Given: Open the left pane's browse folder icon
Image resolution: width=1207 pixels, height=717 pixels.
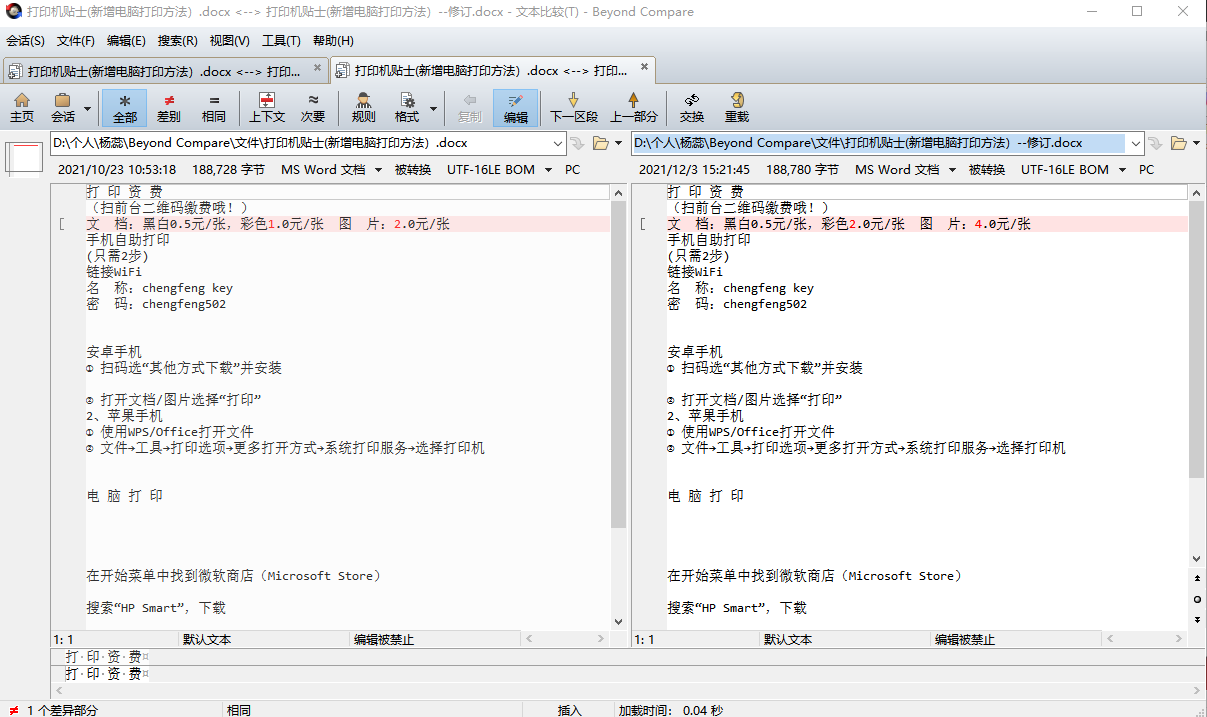Looking at the screenshot, I should point(601,143).
